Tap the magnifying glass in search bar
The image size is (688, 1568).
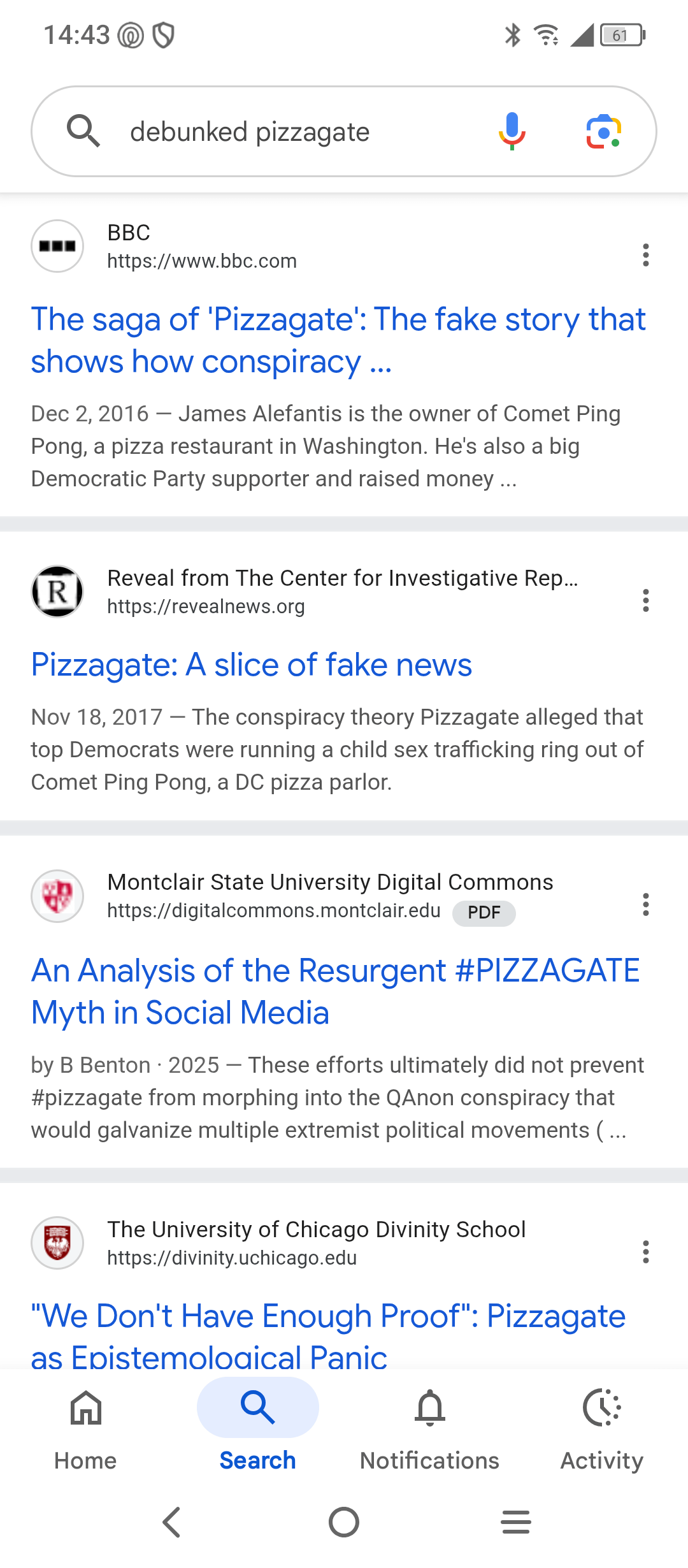click(83, 131)
